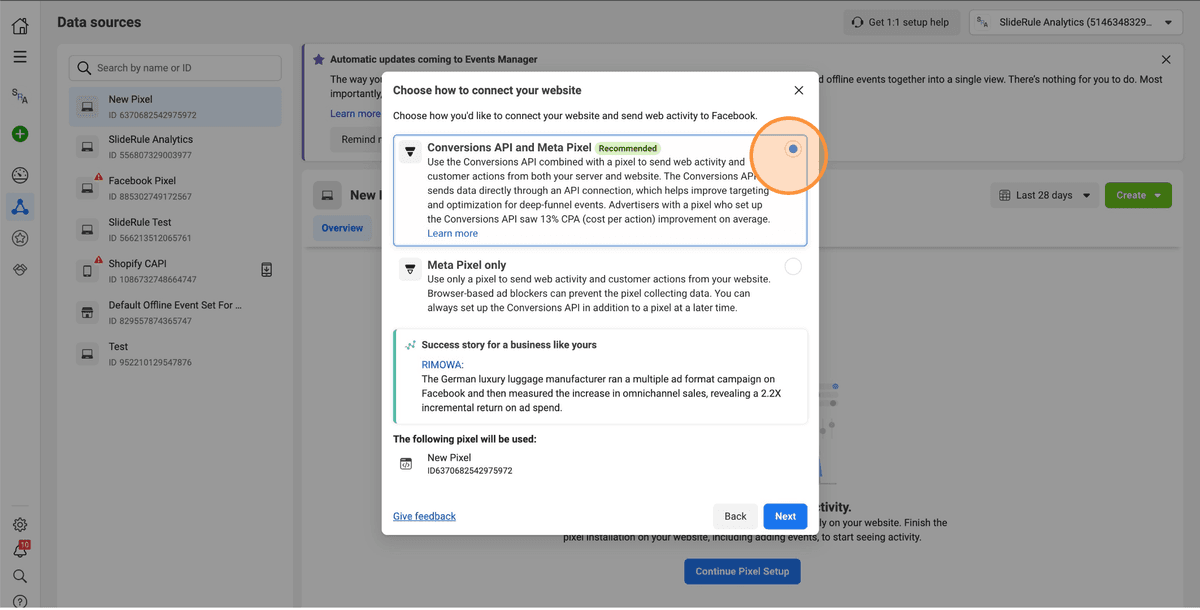Select Shopify CAPI data source
This screenshot has width=1200, height=610.
[x=175, y=271]
